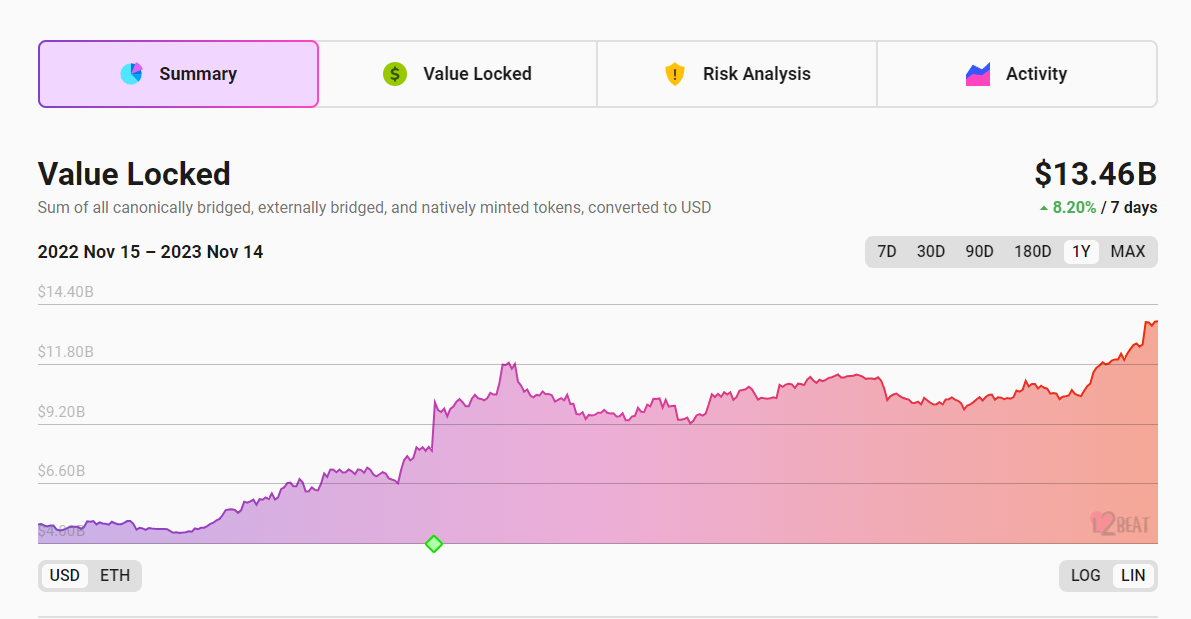1191x619 pixels.
Task: Switch to the Activity tab label
Action: coord(1036,74)
